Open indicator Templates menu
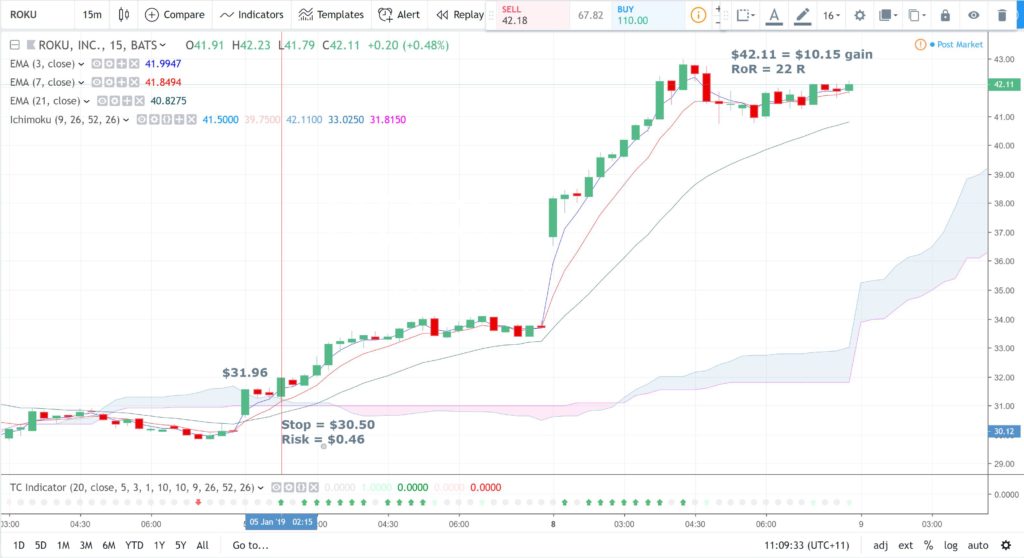This screenshot has width=1024, height=558. point(331,14)
